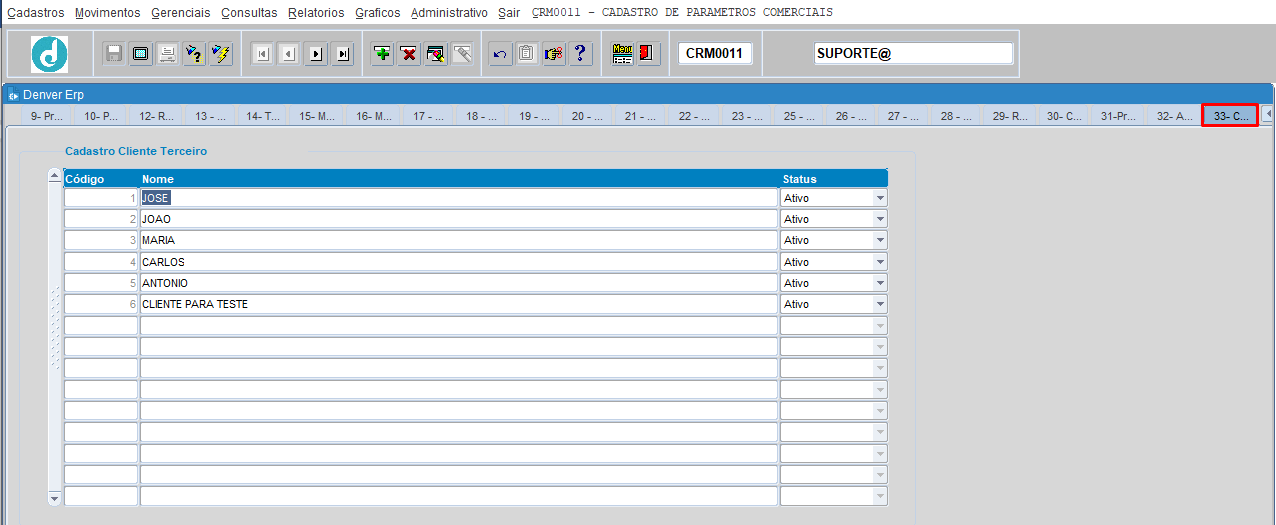Click the CARLOS name field

pos(458,262)
